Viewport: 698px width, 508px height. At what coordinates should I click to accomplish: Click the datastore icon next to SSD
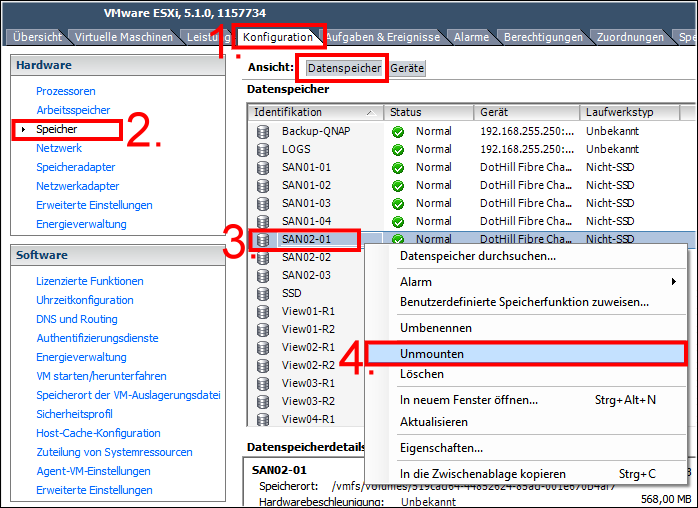pos(263,293)
